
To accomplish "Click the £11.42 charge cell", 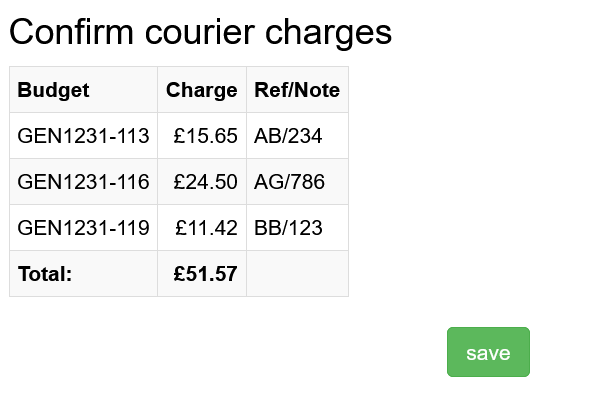I will pyautogui.click(x=206, y=228).
